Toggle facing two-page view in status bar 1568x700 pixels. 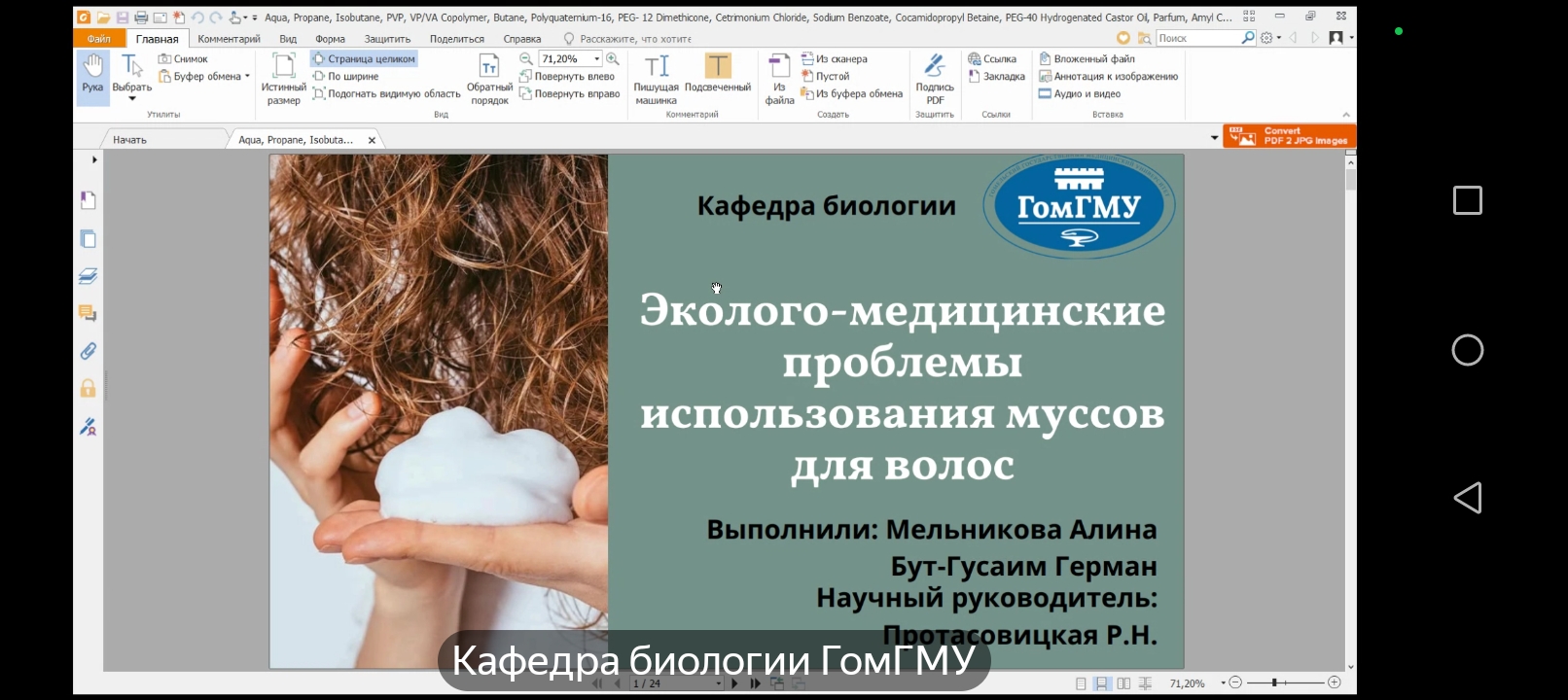(1123, 683)
